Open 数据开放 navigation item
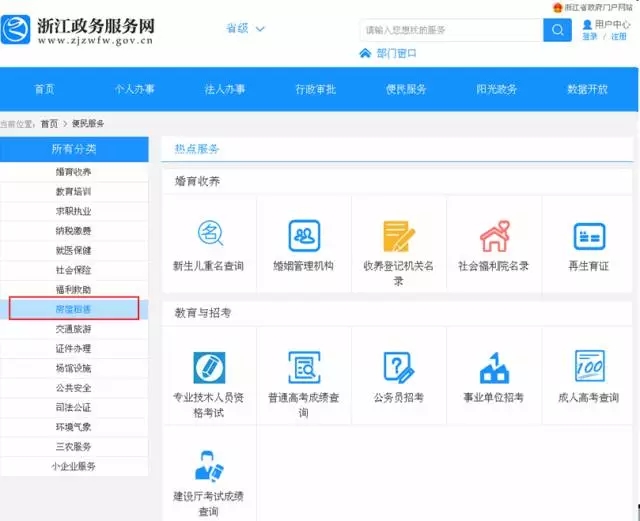Screen dimensions: 640x521 [587, 89]
